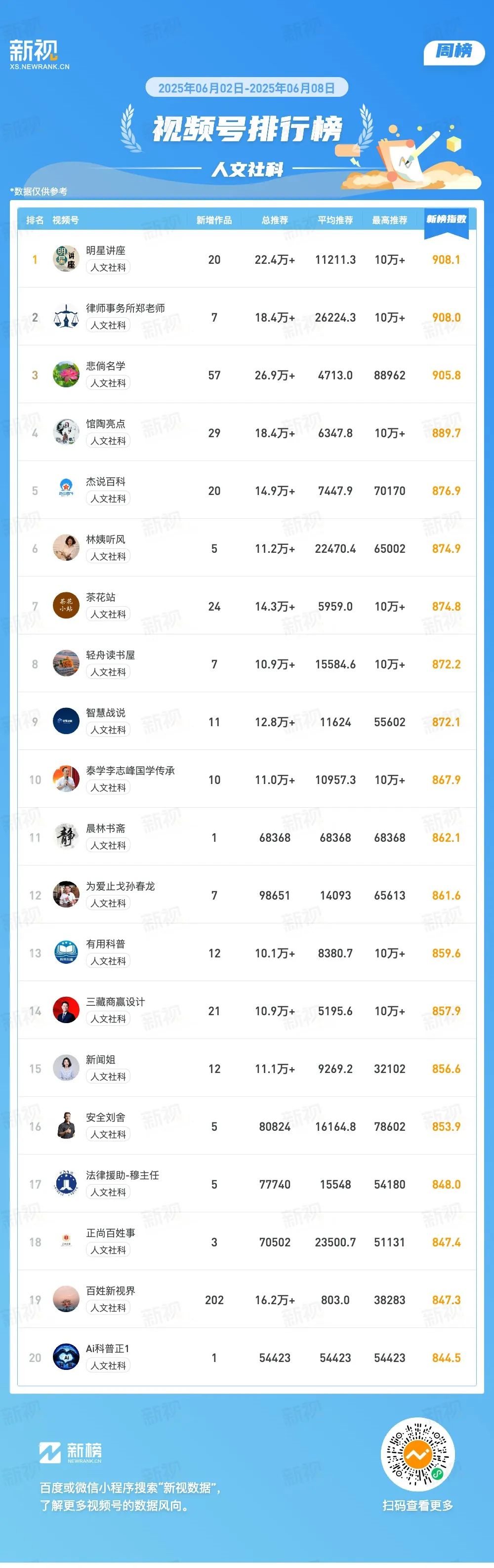The width and height of the screenshot is (494, 1568).
Task: Click the 新视 logo at top
Action: tap(39, 54)
